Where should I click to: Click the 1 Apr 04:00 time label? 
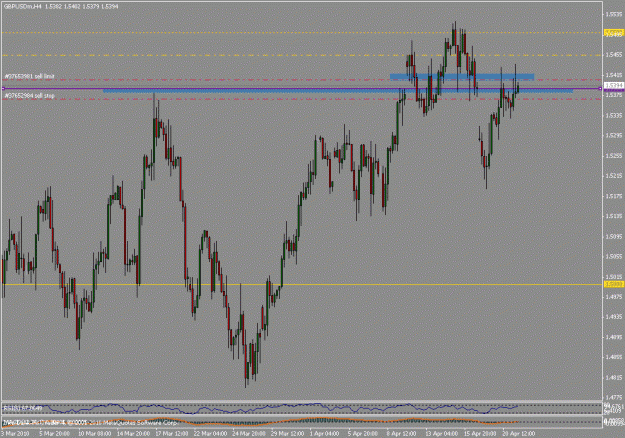pyautogui.click(x=325, y=434)
